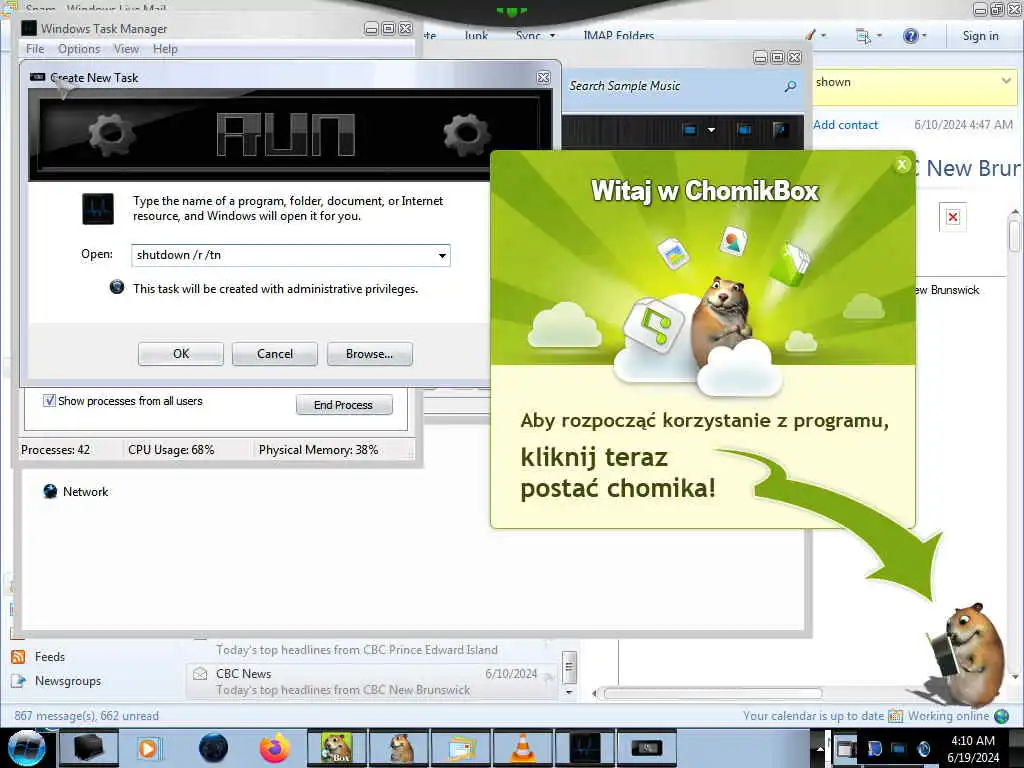
Task: Select the CBC News New Brunswick message
Action: pyautogui.click(x=372, y=681)
